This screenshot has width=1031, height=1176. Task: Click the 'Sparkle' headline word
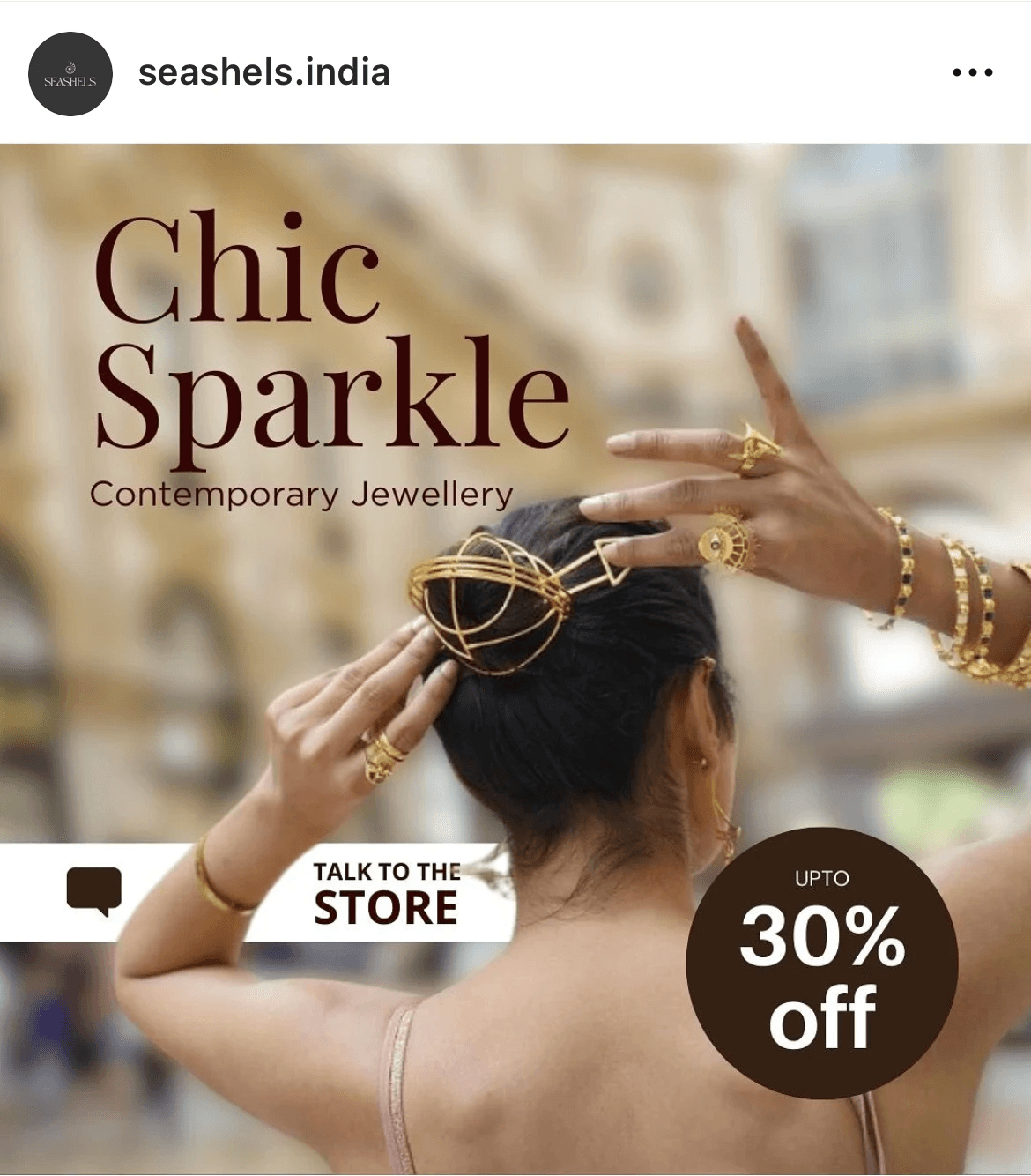tap(331, 394)
